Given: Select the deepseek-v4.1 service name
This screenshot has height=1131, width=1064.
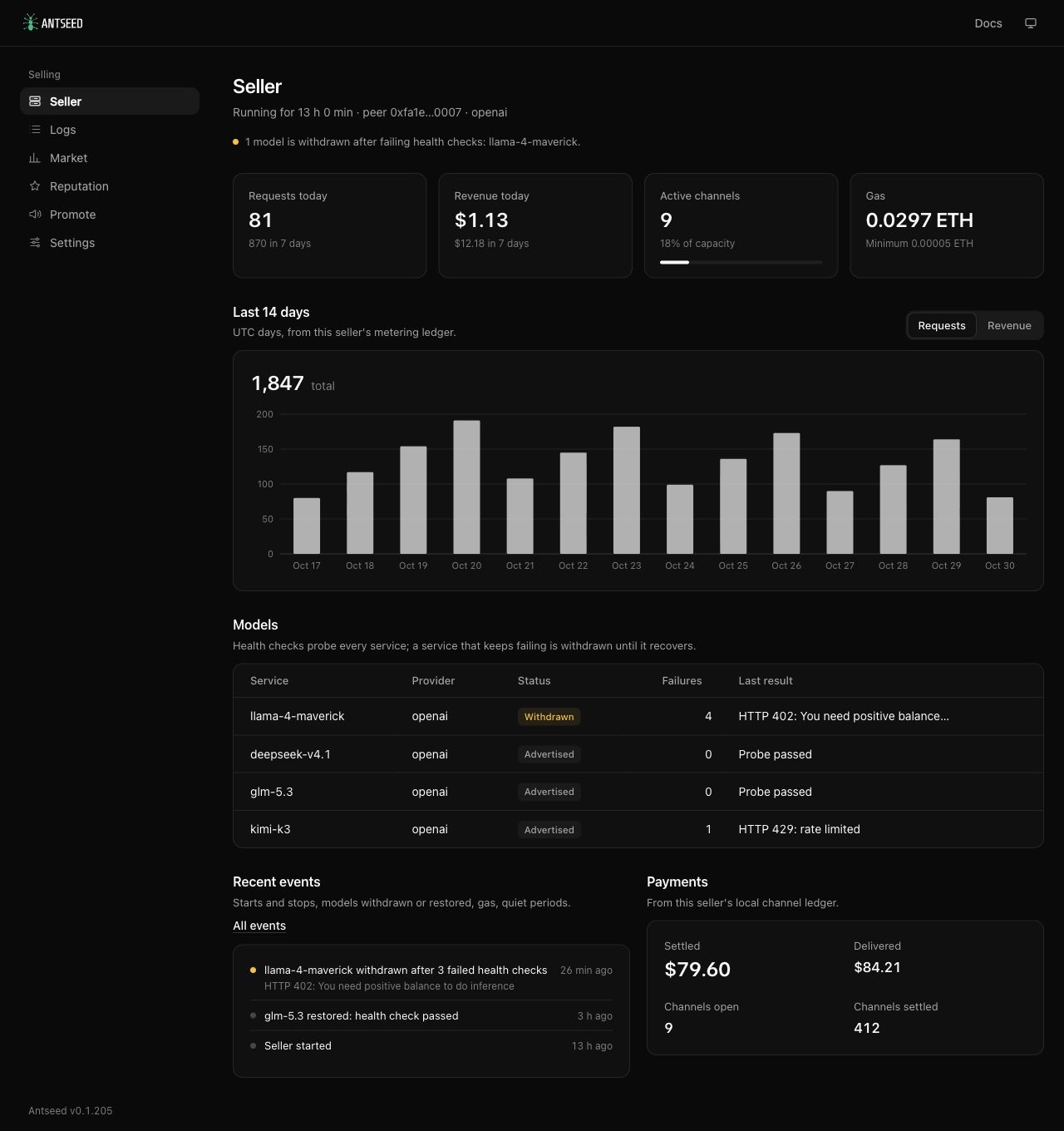Looking at the screenshot, I should coord(290,754).
